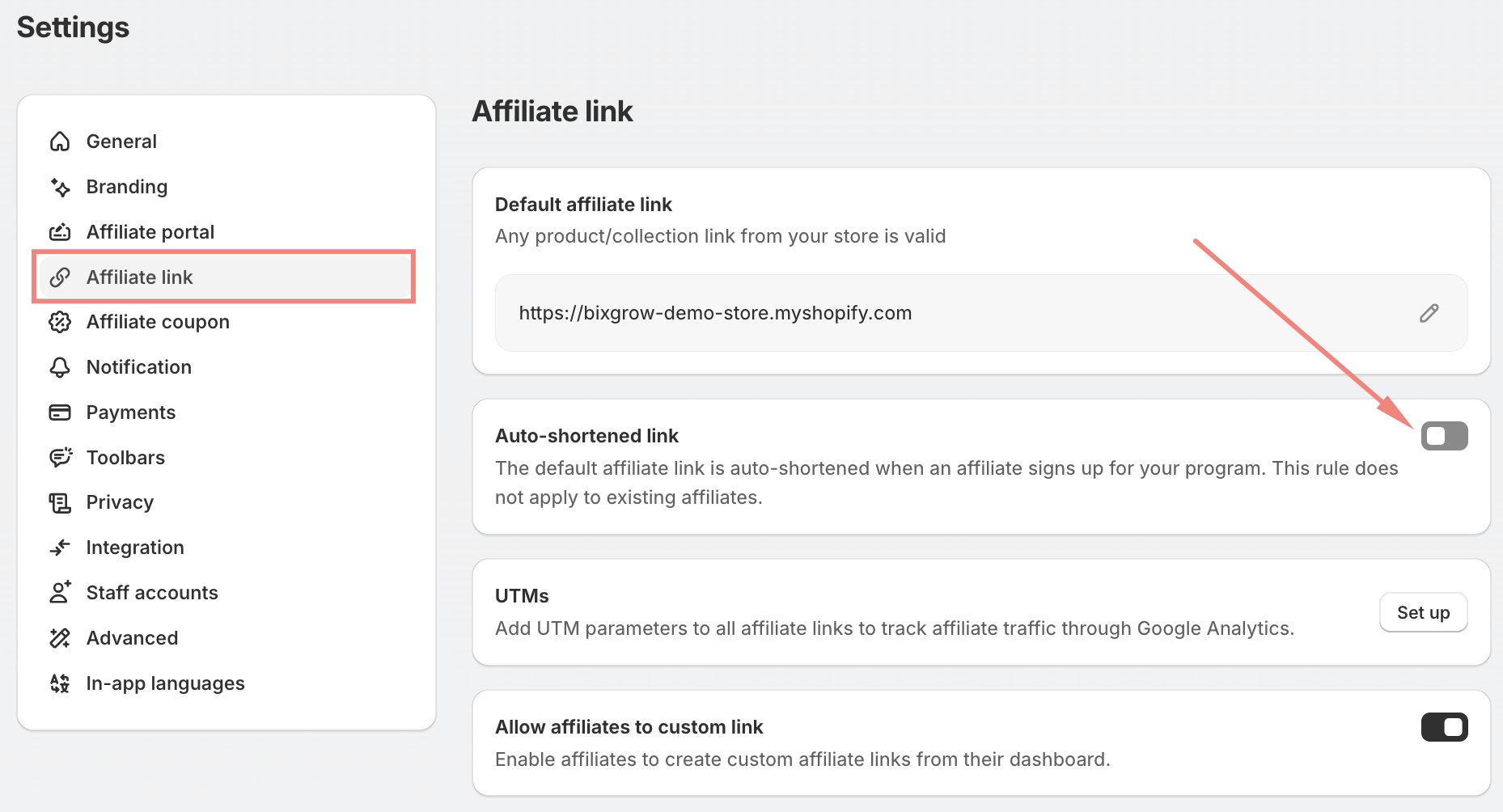Click the Affiliate portal icon
Viewport: 1503px width, 812px height.
(x=60, y=232)
